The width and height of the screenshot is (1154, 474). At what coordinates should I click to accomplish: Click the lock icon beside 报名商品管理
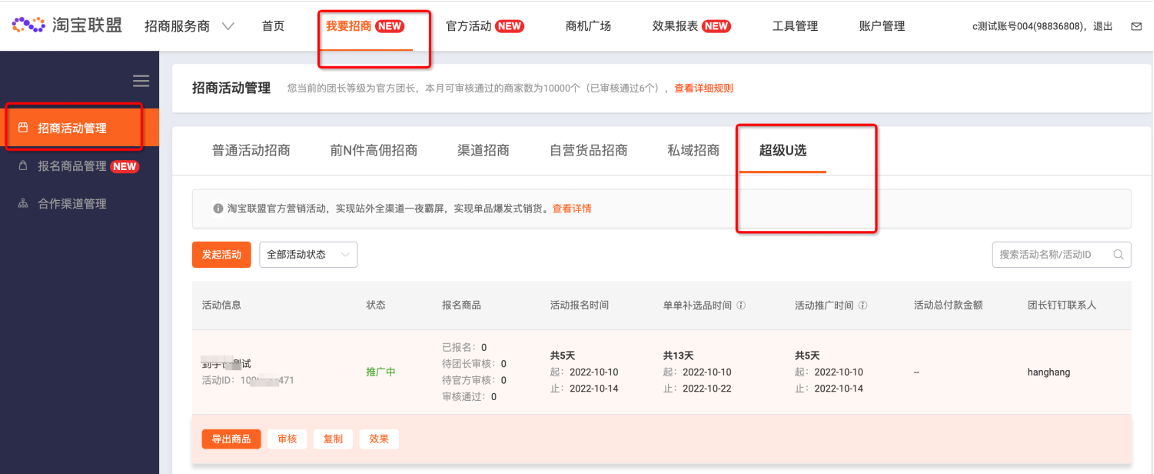(24, 166)
